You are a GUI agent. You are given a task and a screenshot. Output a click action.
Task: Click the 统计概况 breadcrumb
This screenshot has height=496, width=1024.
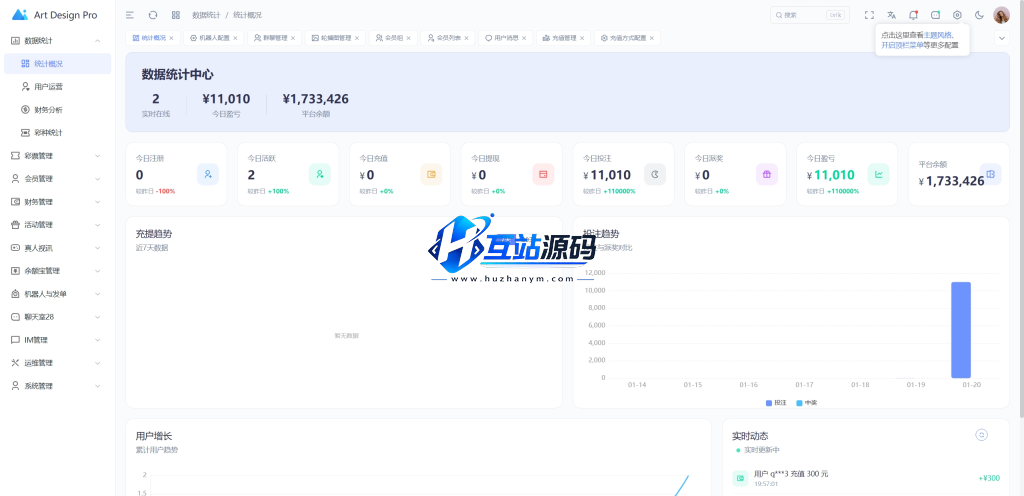tap(248, 15)
